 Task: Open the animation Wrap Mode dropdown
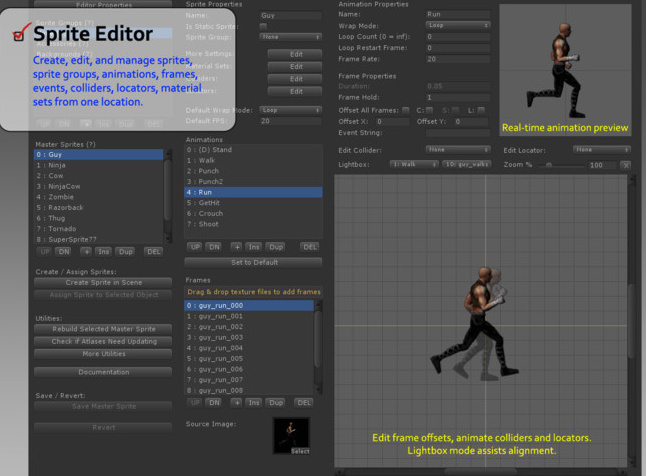click(x=458, y=26)
